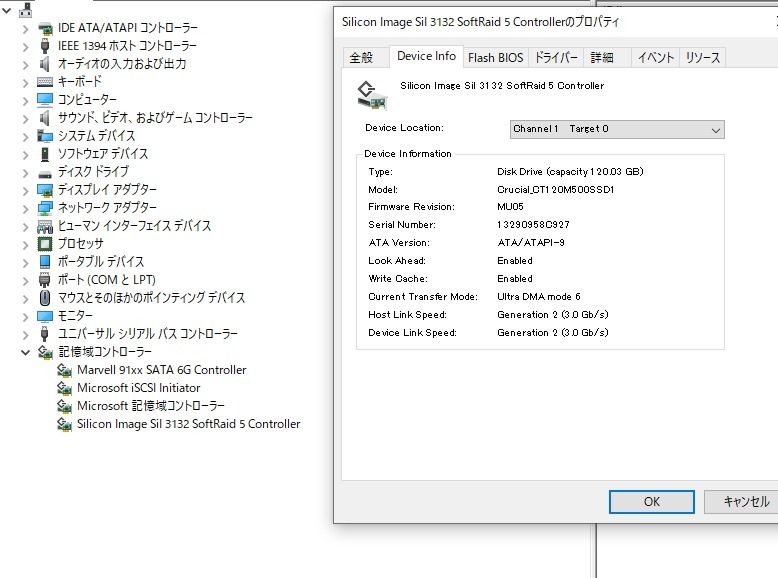The height and width of the screenshot is (578, 778).
Task: Select the ユニバーサル シリアル バス コントローラー row
Action: tap(148, 334)
